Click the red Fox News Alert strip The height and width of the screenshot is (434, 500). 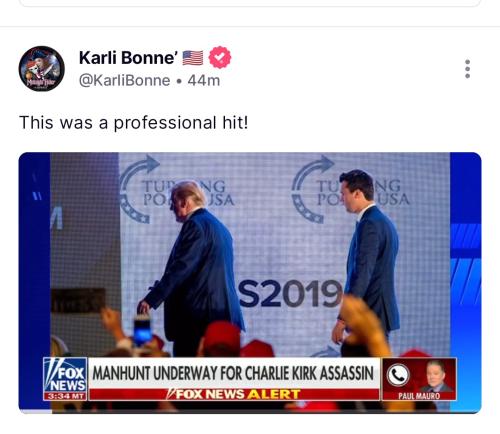(x=234, y=394)
